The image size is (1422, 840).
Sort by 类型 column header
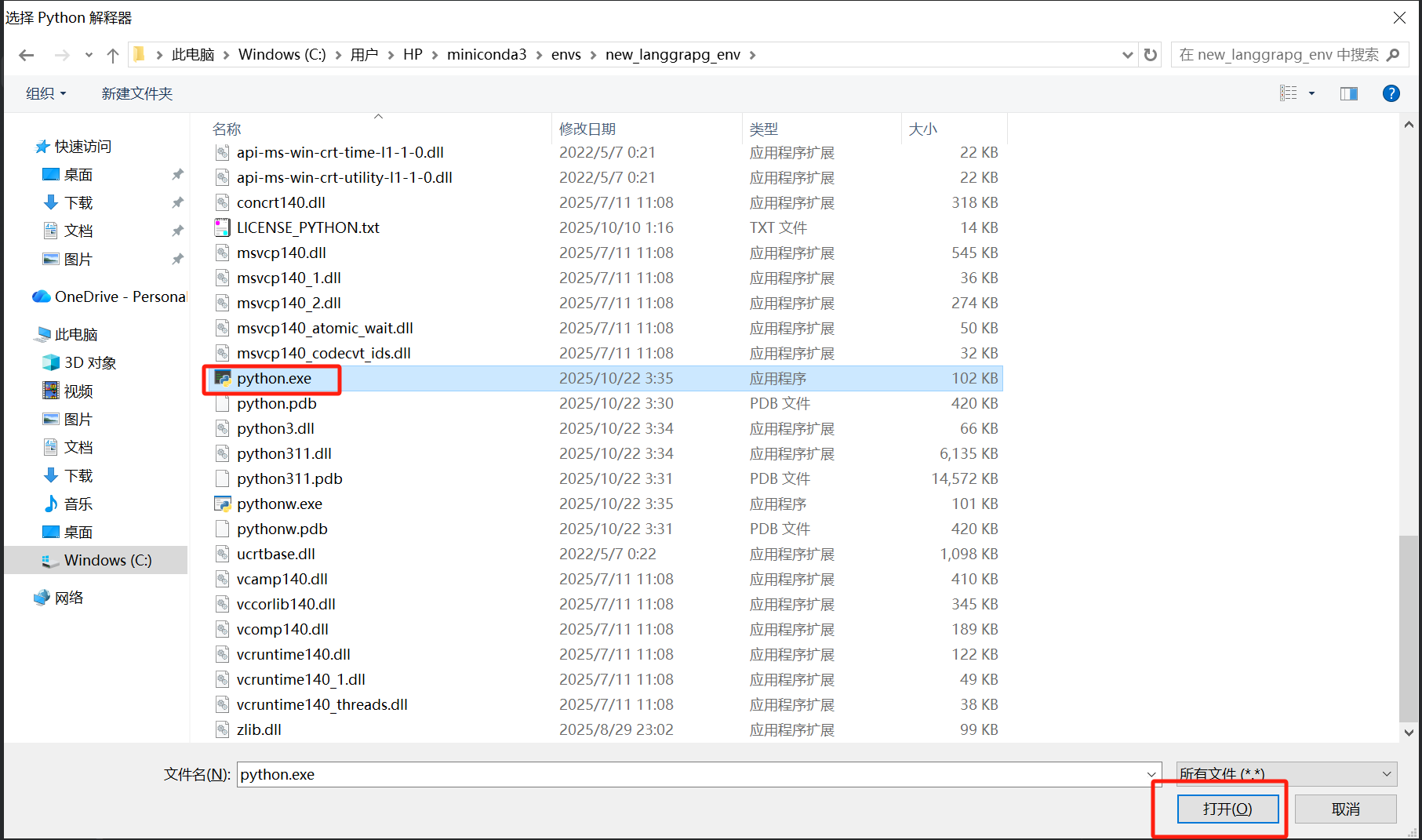pos(764,129)
